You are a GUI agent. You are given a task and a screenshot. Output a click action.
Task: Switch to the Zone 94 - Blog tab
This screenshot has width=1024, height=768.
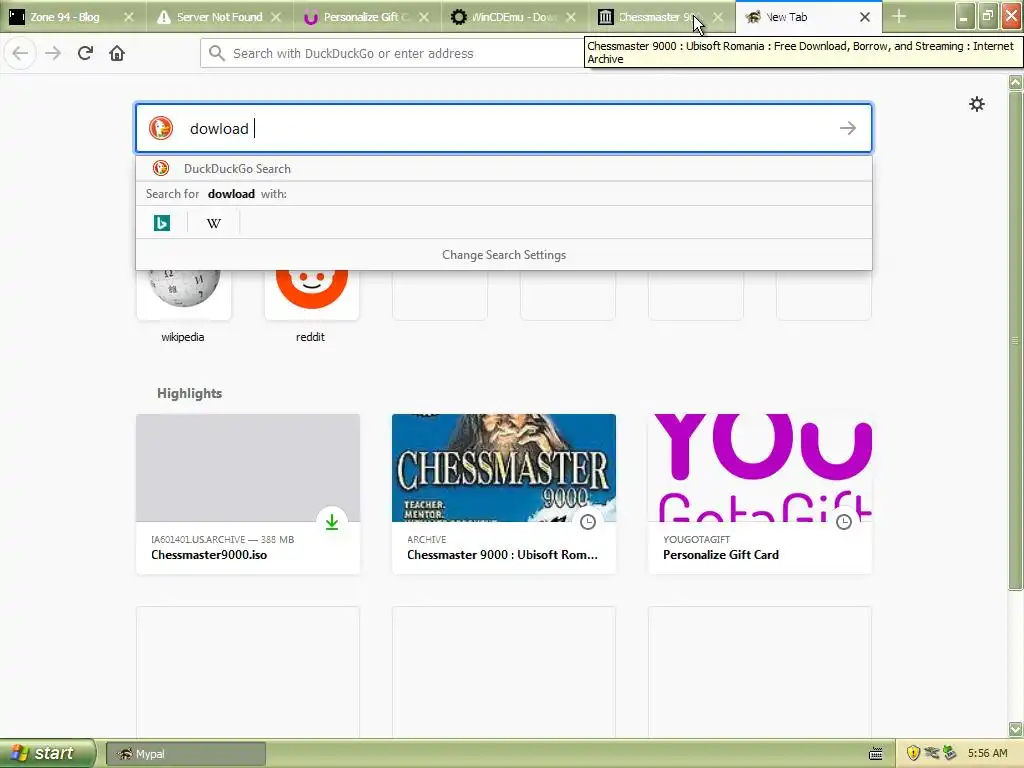coord(64,17)
